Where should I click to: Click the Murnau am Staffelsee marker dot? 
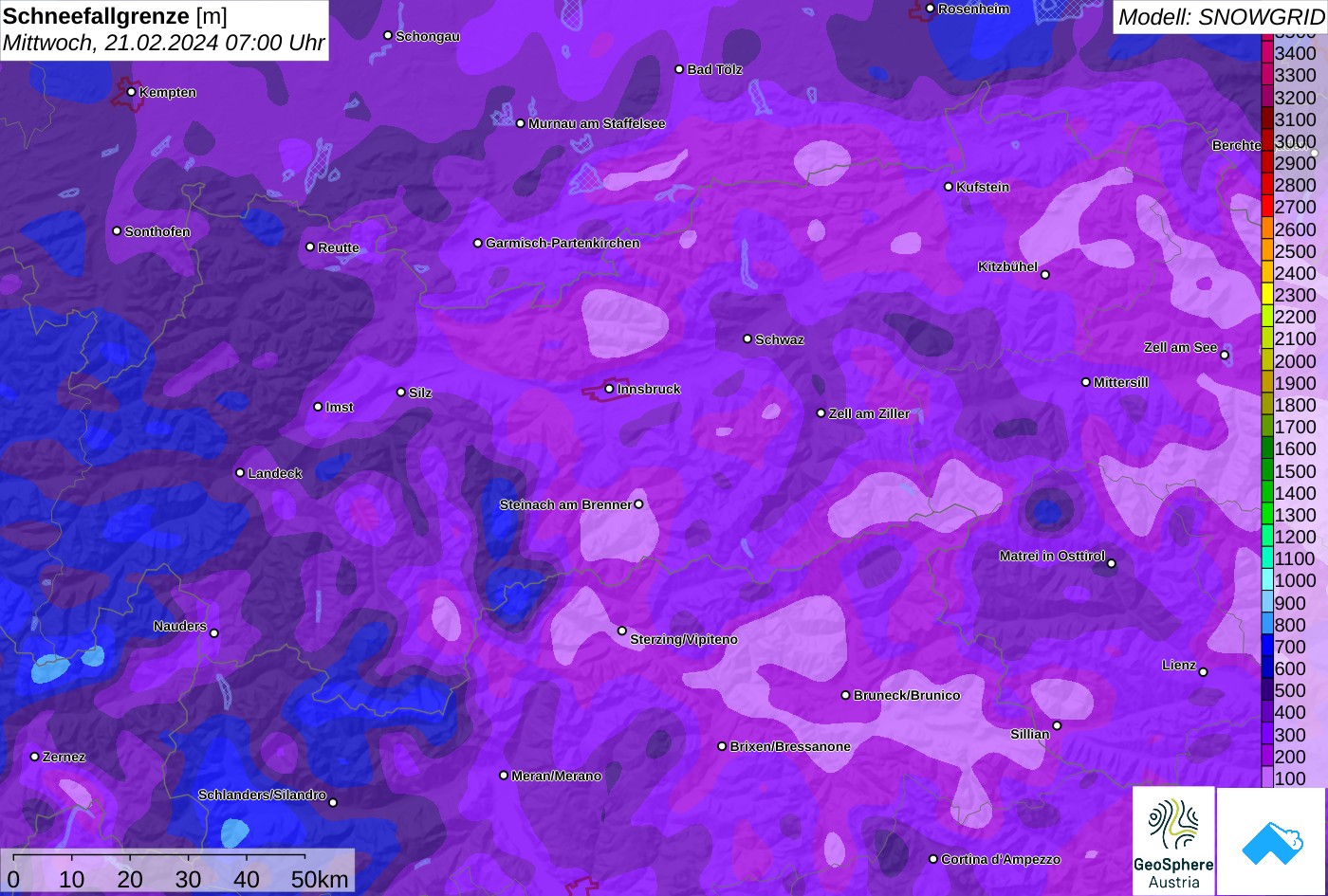[x=521, y=123]
